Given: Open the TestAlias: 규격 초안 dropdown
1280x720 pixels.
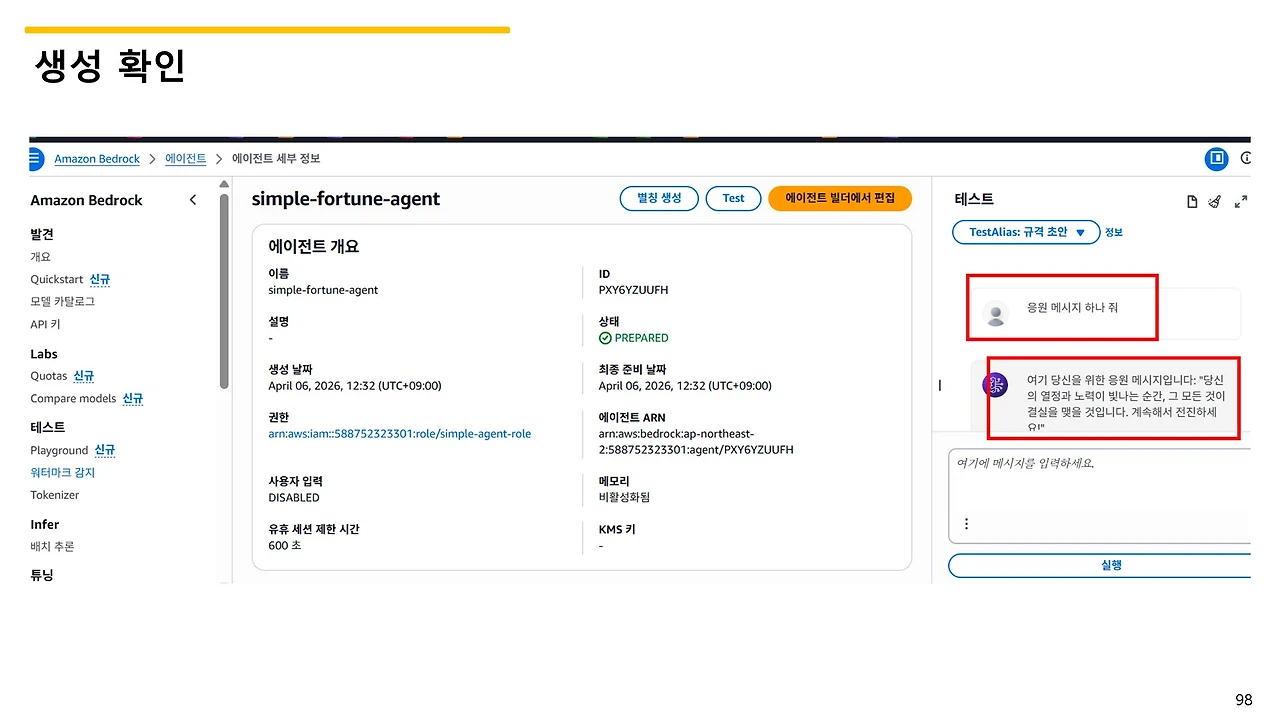Looking at the screenshot, I should point(1026,232).
